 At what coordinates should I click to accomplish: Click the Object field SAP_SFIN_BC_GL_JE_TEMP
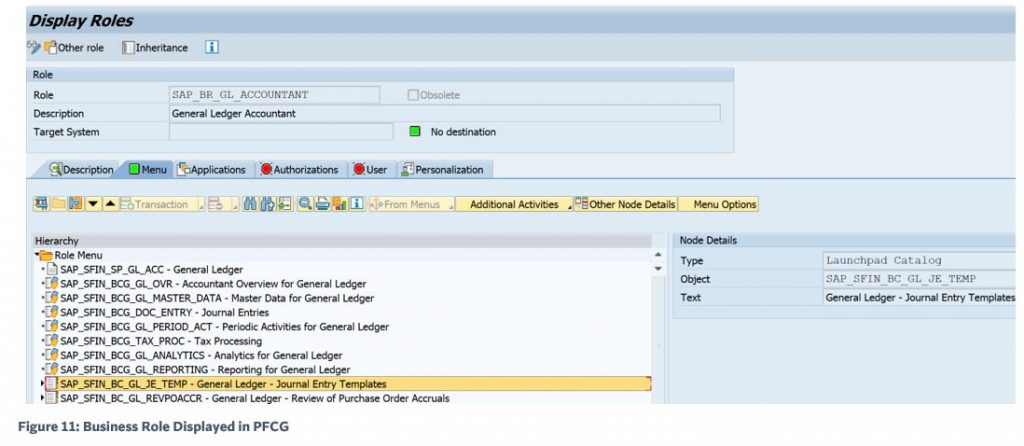920,279
